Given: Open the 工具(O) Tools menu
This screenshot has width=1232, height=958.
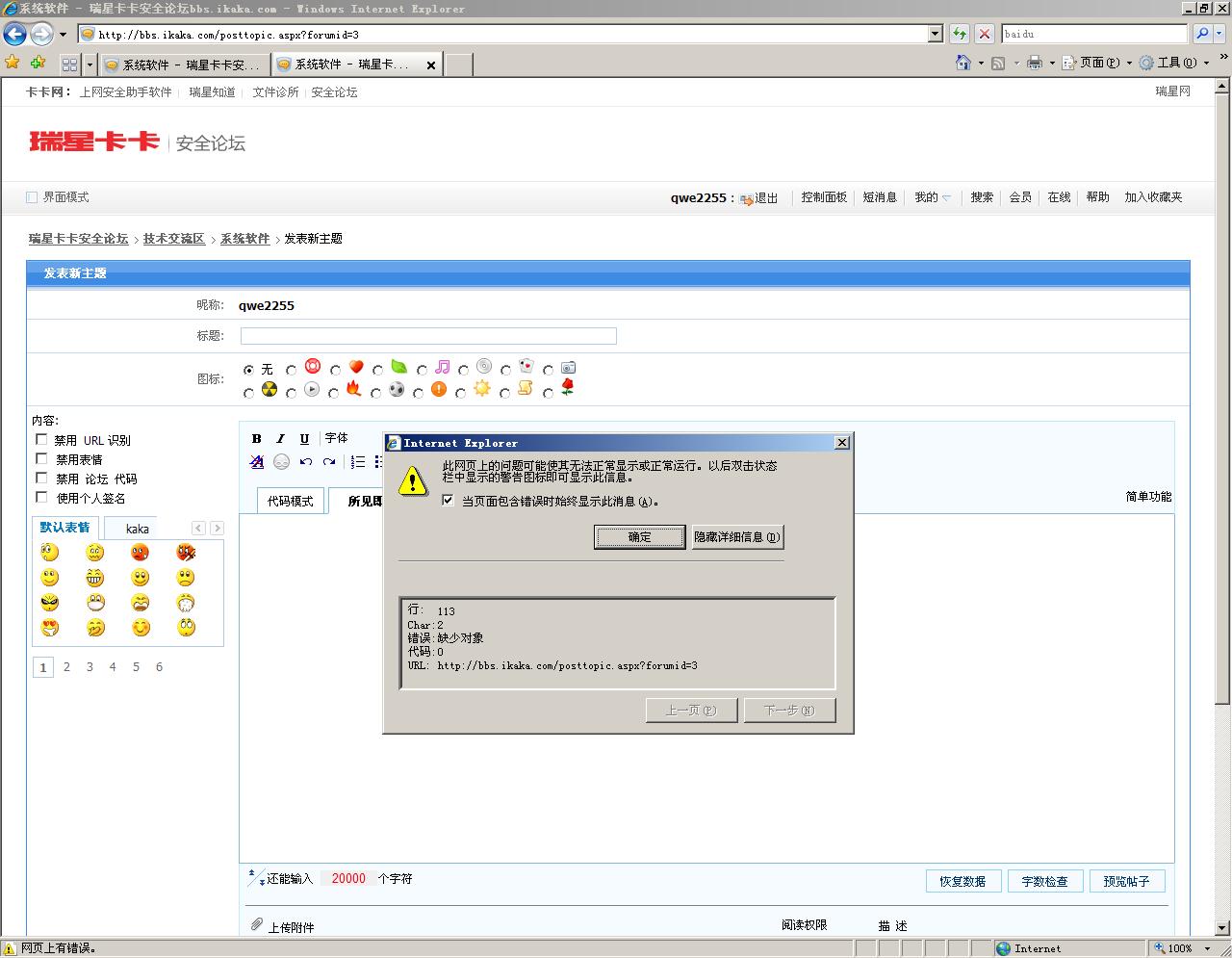Looking at the screenshot, I should coord(1173,63).
